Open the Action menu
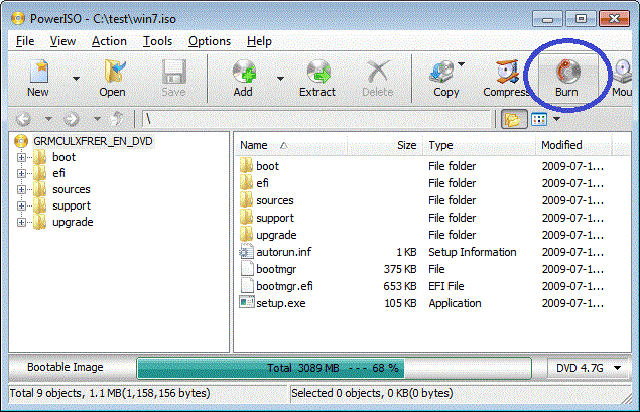This screenshot has height=412, width=640. 109,41
